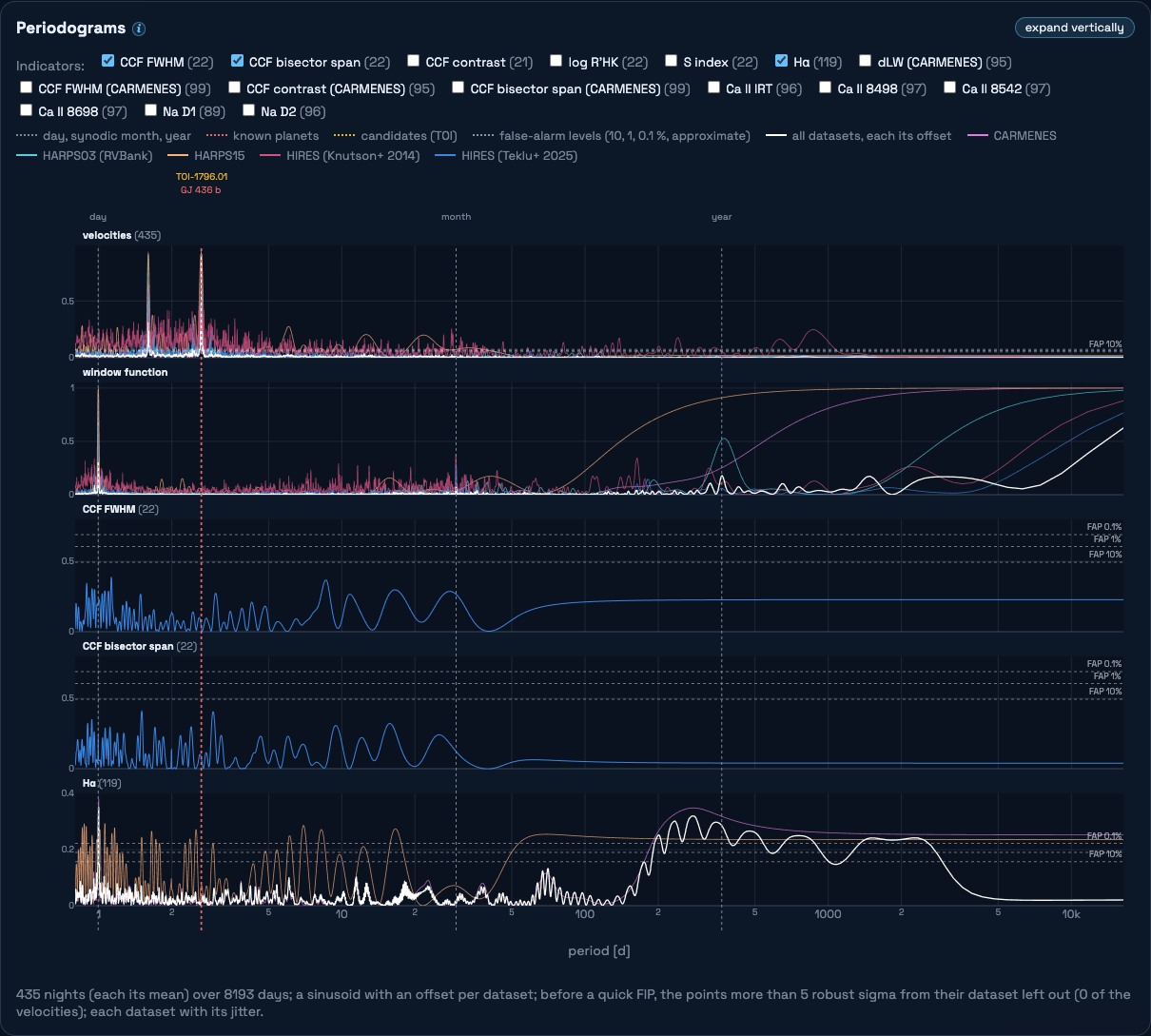
Task: Enable the Ca II 8542 indicator
Action: [950, 88]
